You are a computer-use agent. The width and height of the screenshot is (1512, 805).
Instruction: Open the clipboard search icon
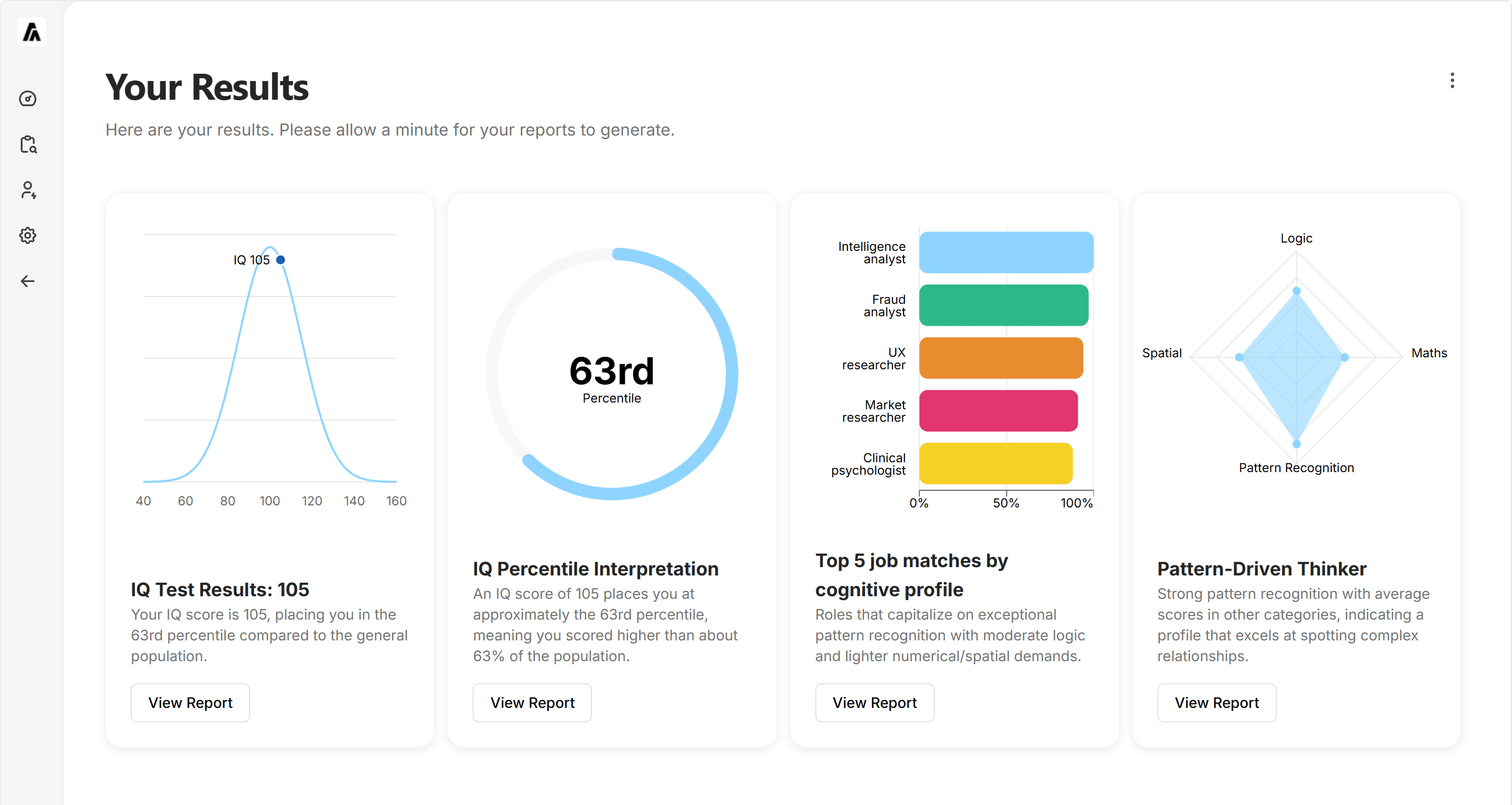(28, 144)
